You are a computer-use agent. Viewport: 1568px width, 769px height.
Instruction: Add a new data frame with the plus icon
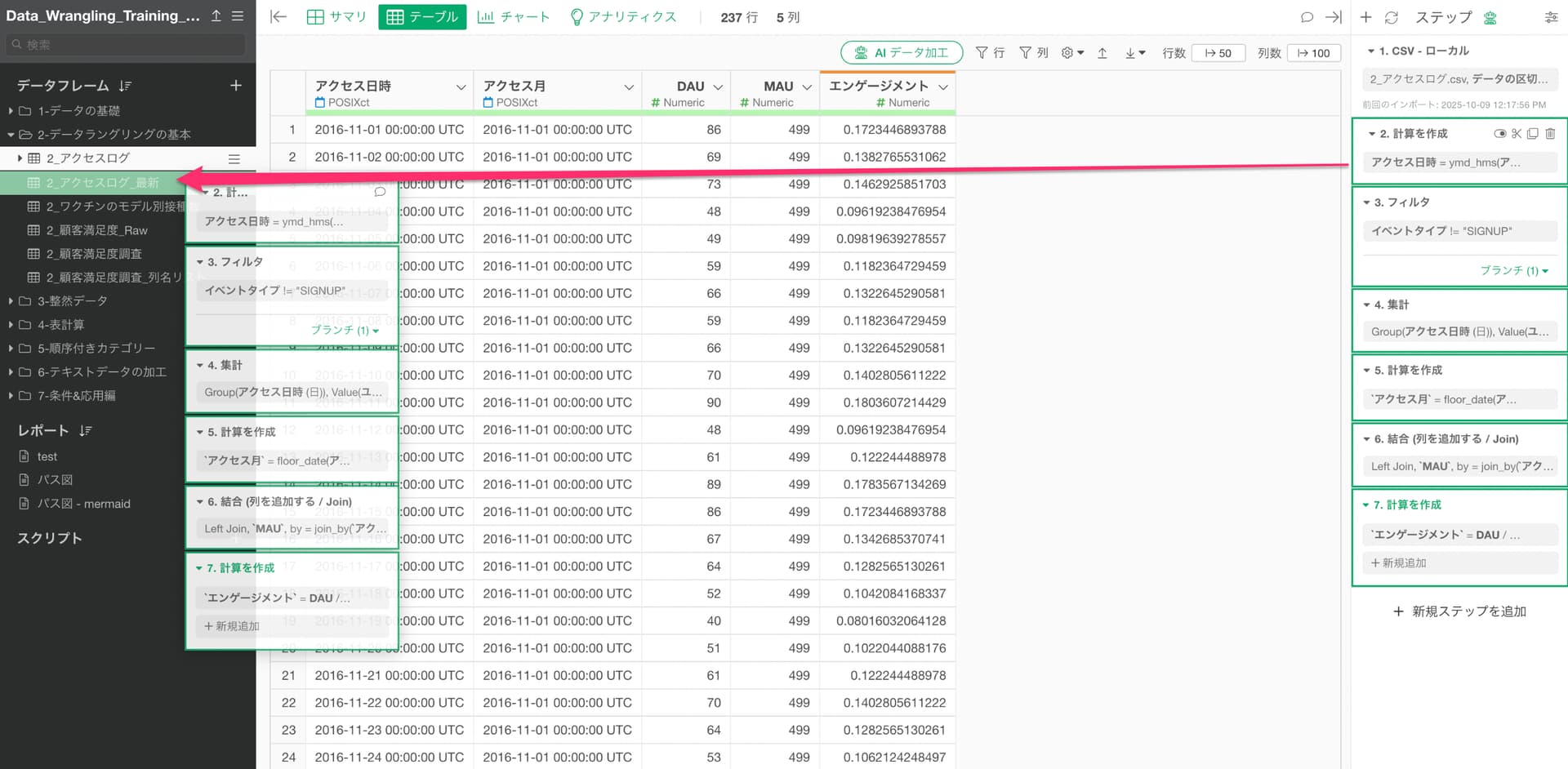coord(235,86)
